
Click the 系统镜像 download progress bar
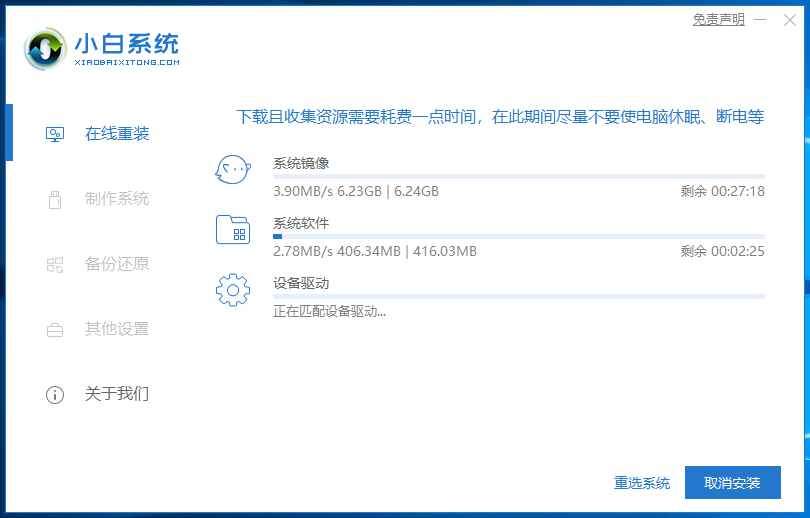pos(518,177)
